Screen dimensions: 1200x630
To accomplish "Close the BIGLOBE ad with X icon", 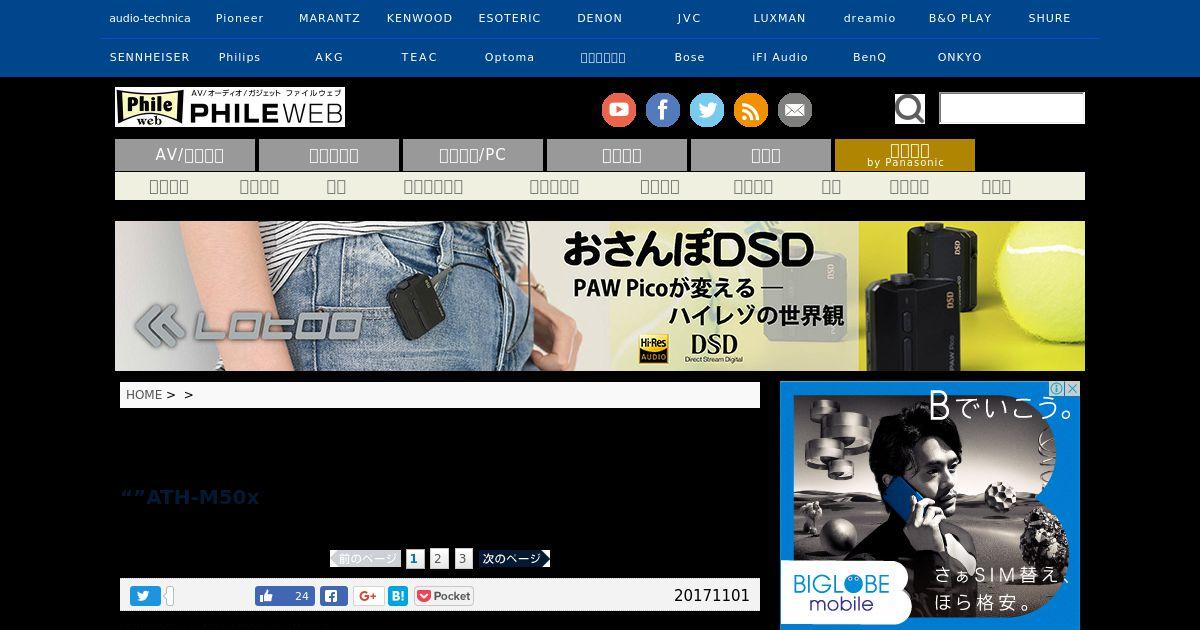I will 1072,389.
